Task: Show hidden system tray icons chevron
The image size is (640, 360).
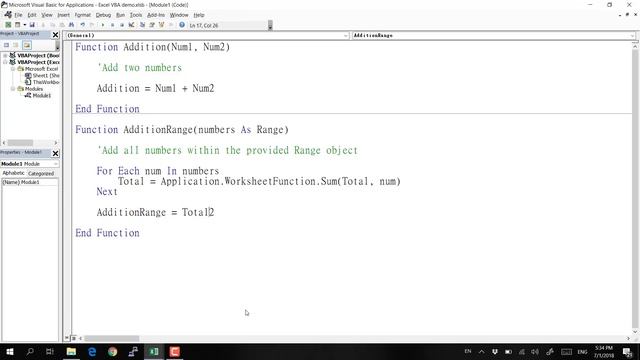Action: coord(482,351)
